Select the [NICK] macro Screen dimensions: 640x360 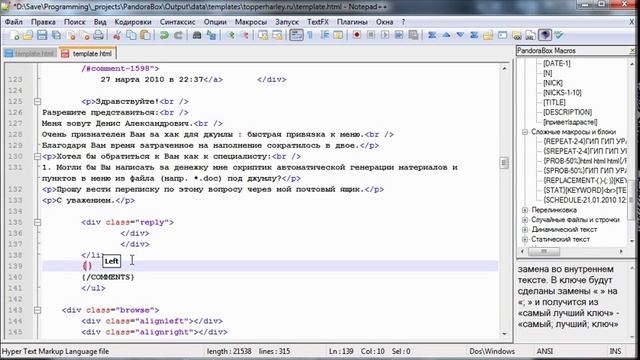[x=553, y=83]
